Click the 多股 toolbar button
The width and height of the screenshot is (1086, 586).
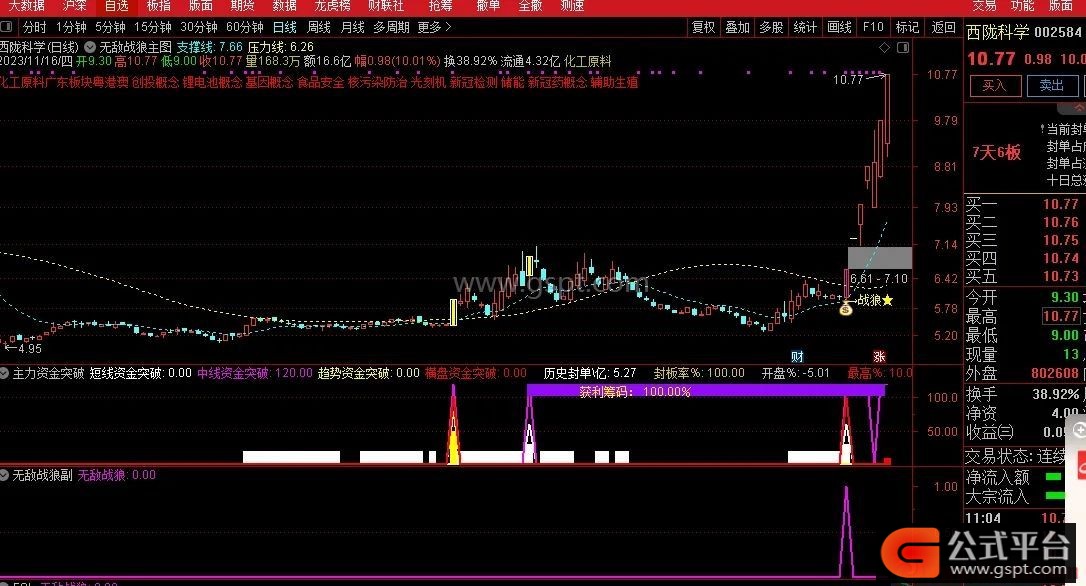click(x=772, y=27)
